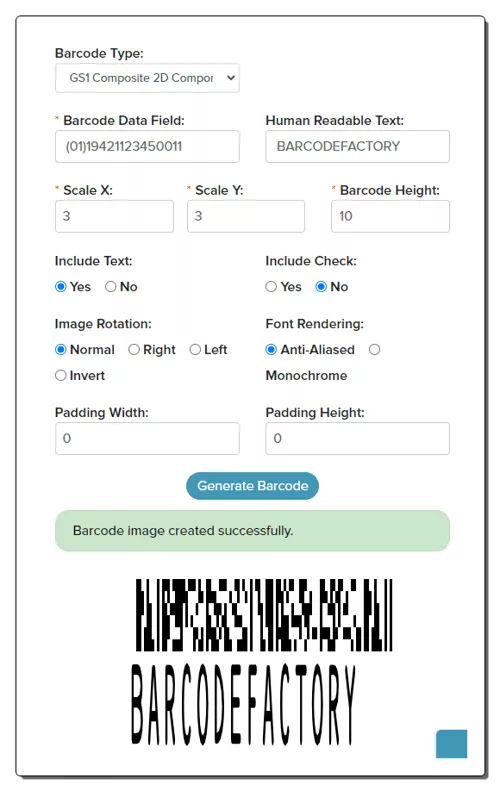This screenshot has width=500, height=791.
Task: Select Monochrome font rendering radio button
Action: (374, 350)
